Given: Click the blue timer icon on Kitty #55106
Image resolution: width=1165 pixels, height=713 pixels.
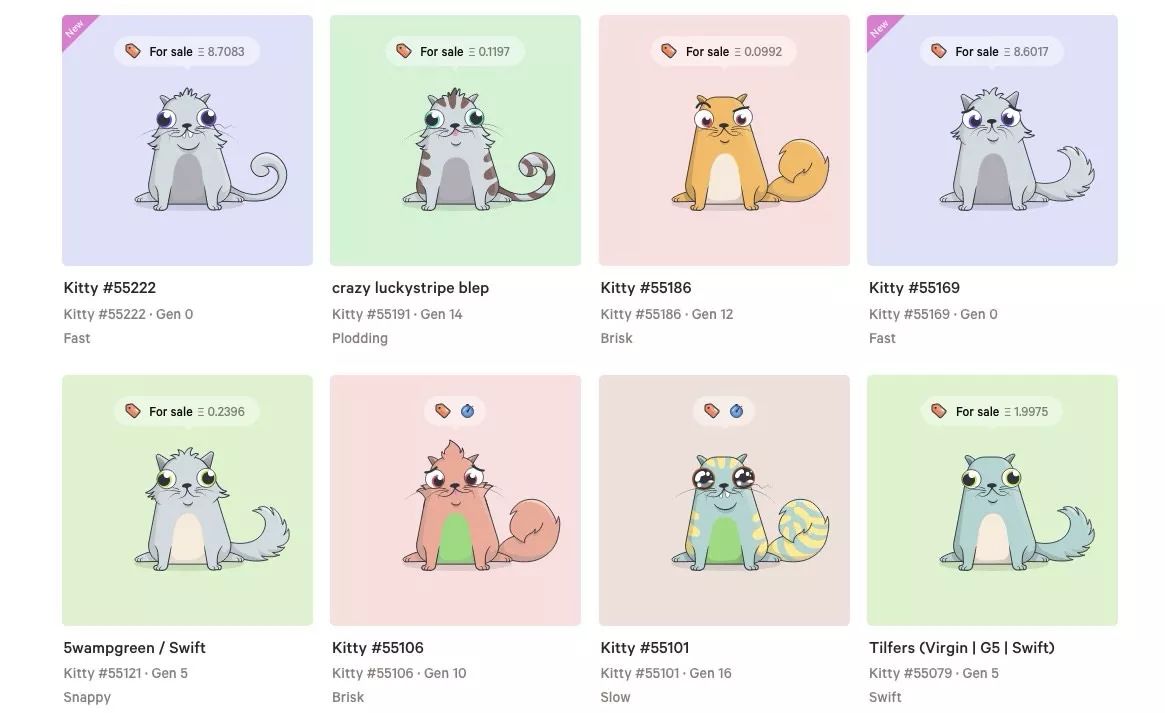Looking at the screenshot, I should pos(467,411).
